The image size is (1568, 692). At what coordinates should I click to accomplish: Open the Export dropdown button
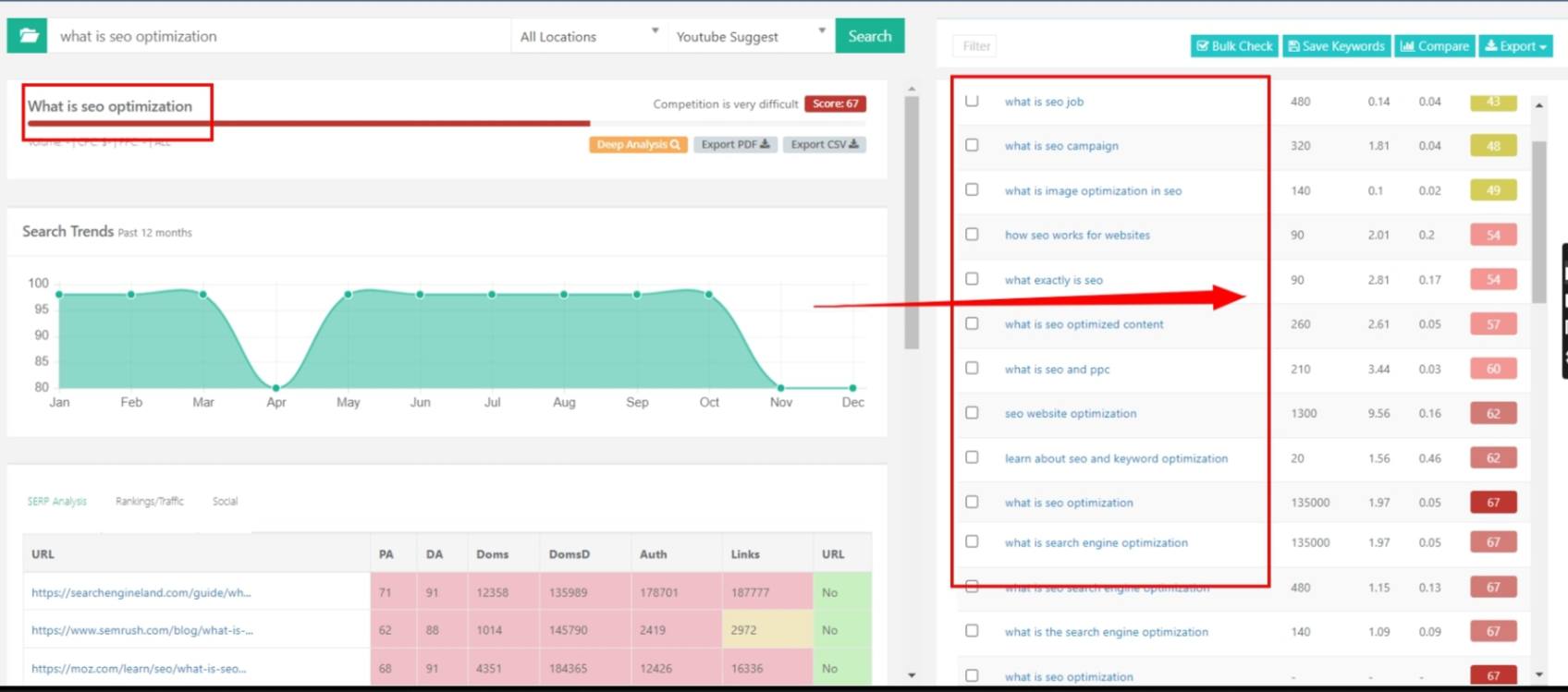1515,45
